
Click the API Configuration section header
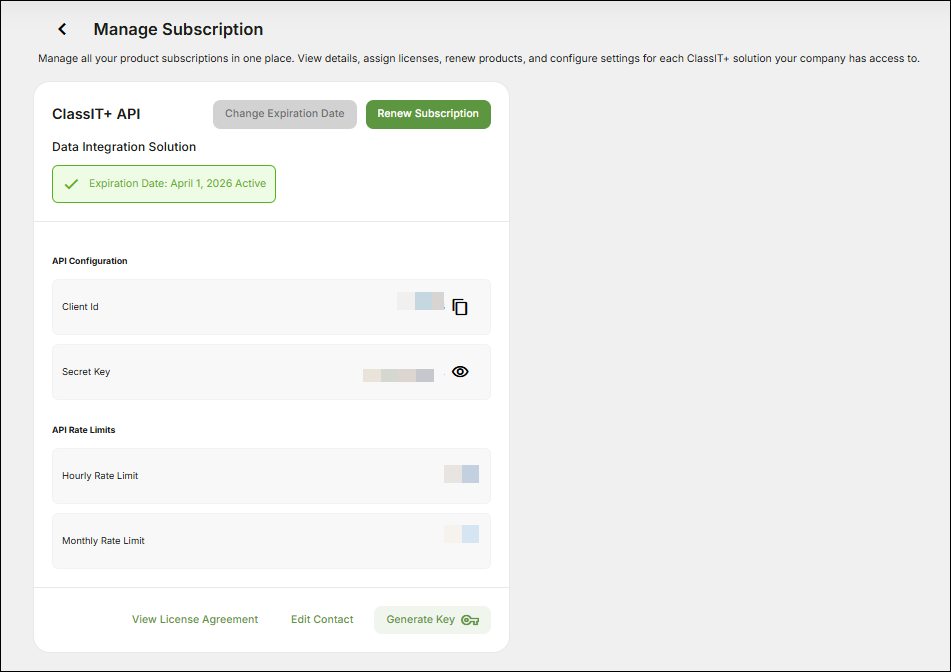coord(90,261)
